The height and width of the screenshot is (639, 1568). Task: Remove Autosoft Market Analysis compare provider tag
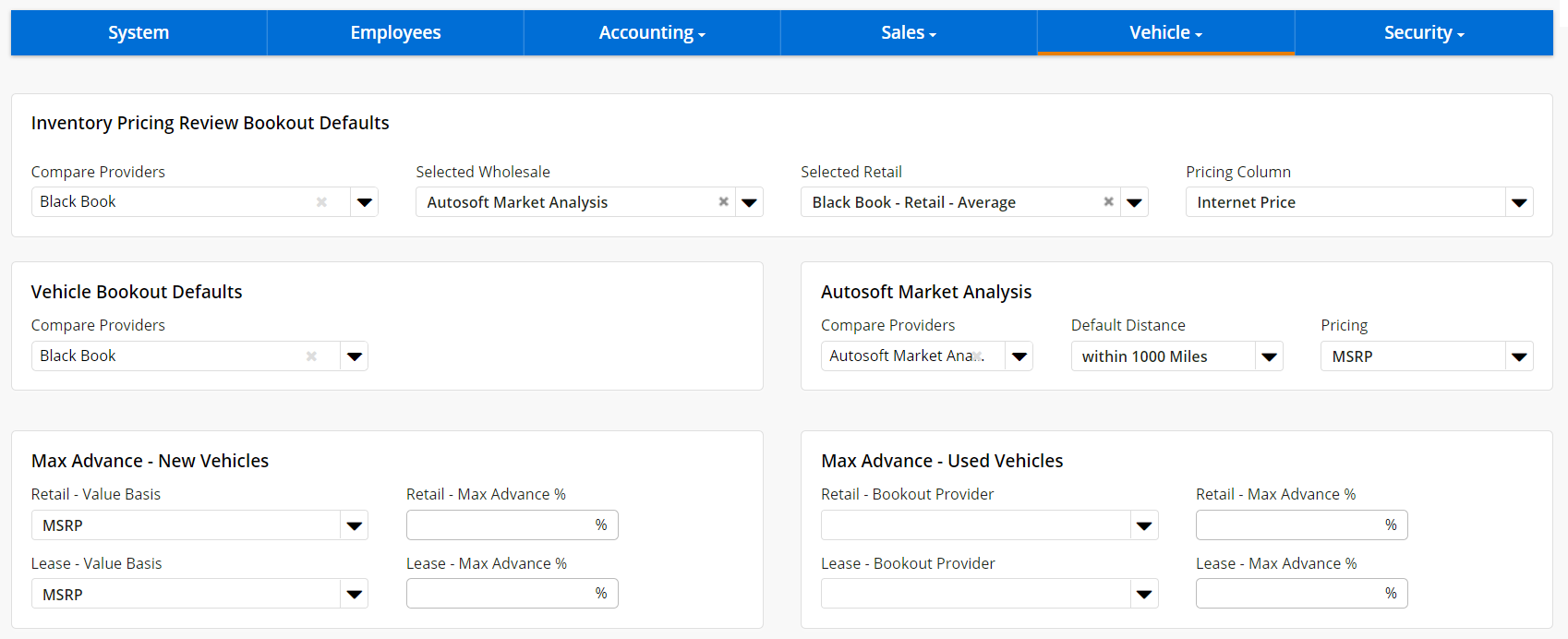[977, 356]
